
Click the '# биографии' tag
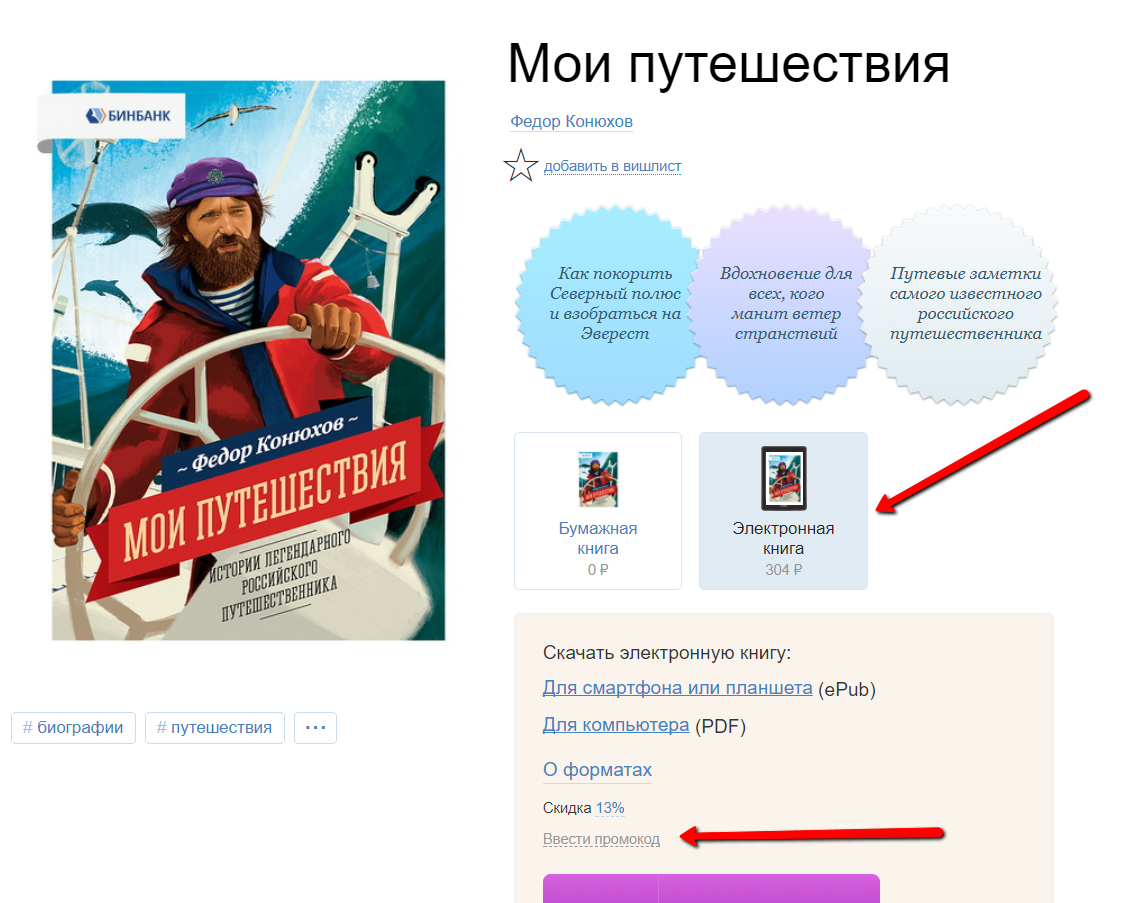pyautogui.click(x=73, y=728)
